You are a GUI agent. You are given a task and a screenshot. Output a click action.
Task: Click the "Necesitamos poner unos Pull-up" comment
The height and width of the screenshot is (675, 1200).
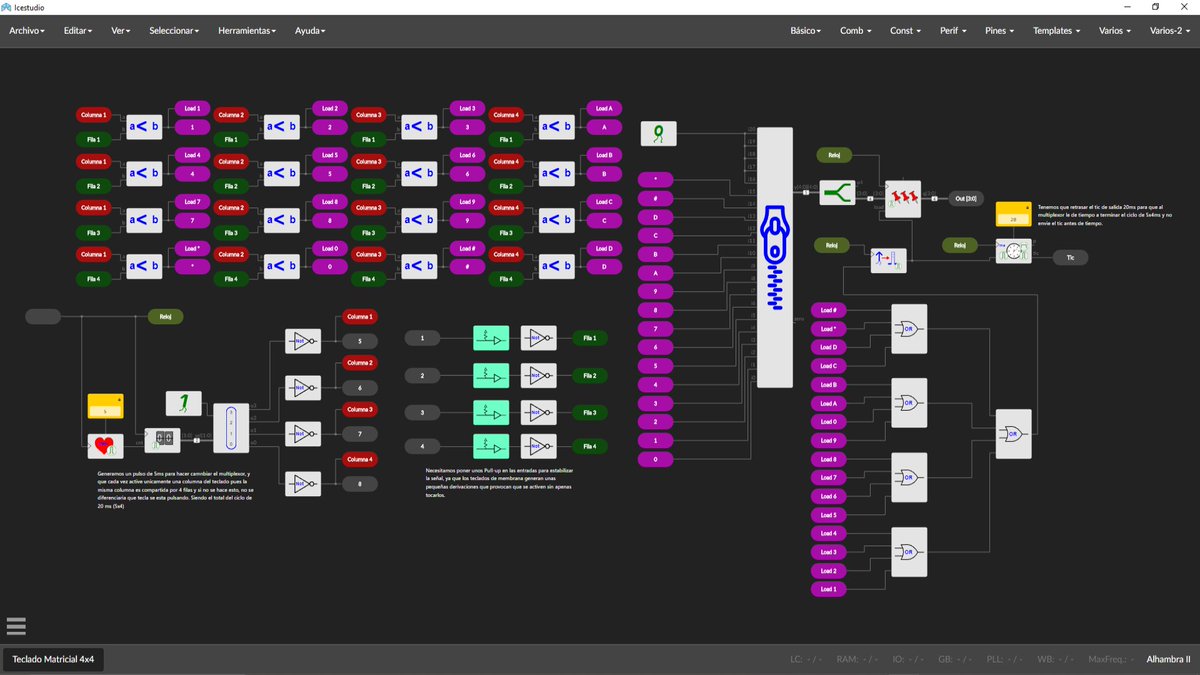point(499,481)
